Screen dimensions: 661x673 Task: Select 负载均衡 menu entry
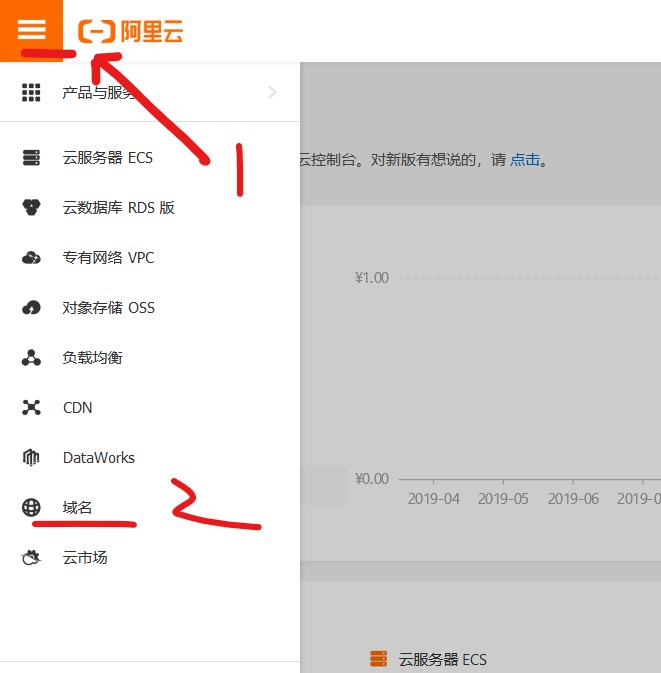[93, 358]
